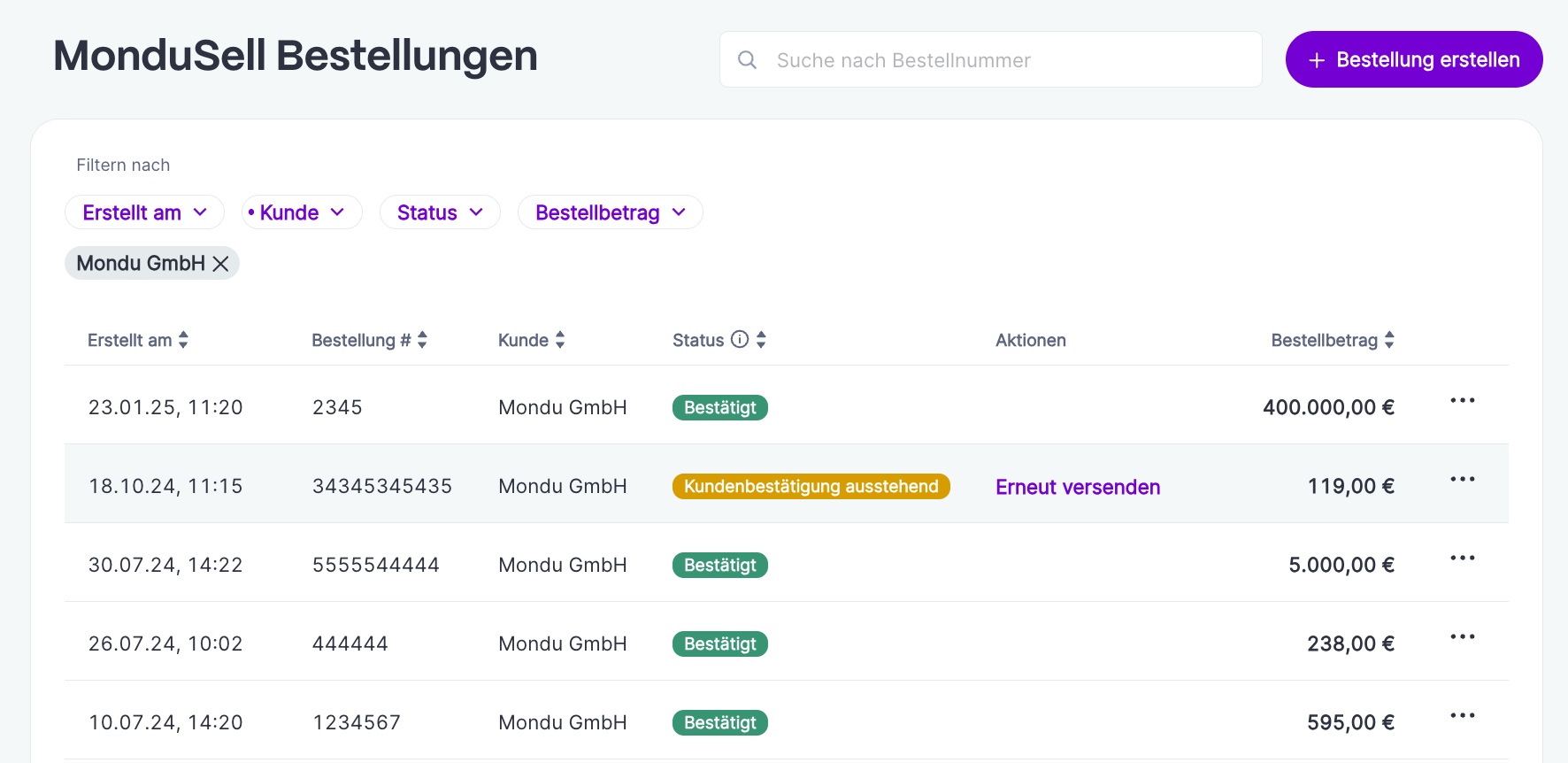Sort by Status column arrows
Viewport: 1568px width, 763px height.
(761, 340)
